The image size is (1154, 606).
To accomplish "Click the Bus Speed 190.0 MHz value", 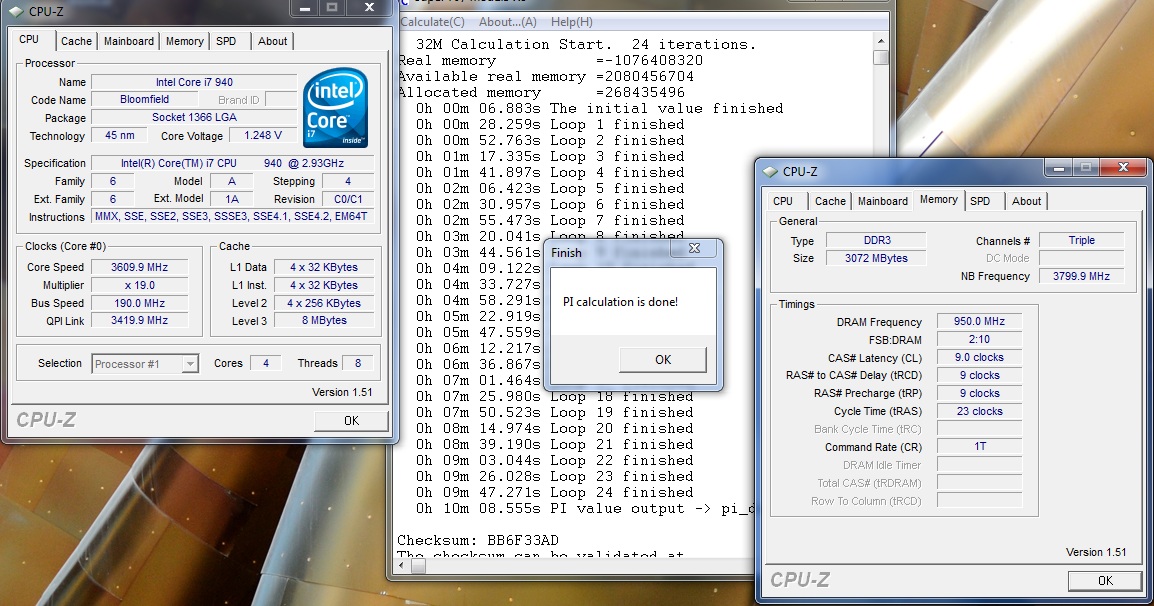I will [x=139, y=303].
